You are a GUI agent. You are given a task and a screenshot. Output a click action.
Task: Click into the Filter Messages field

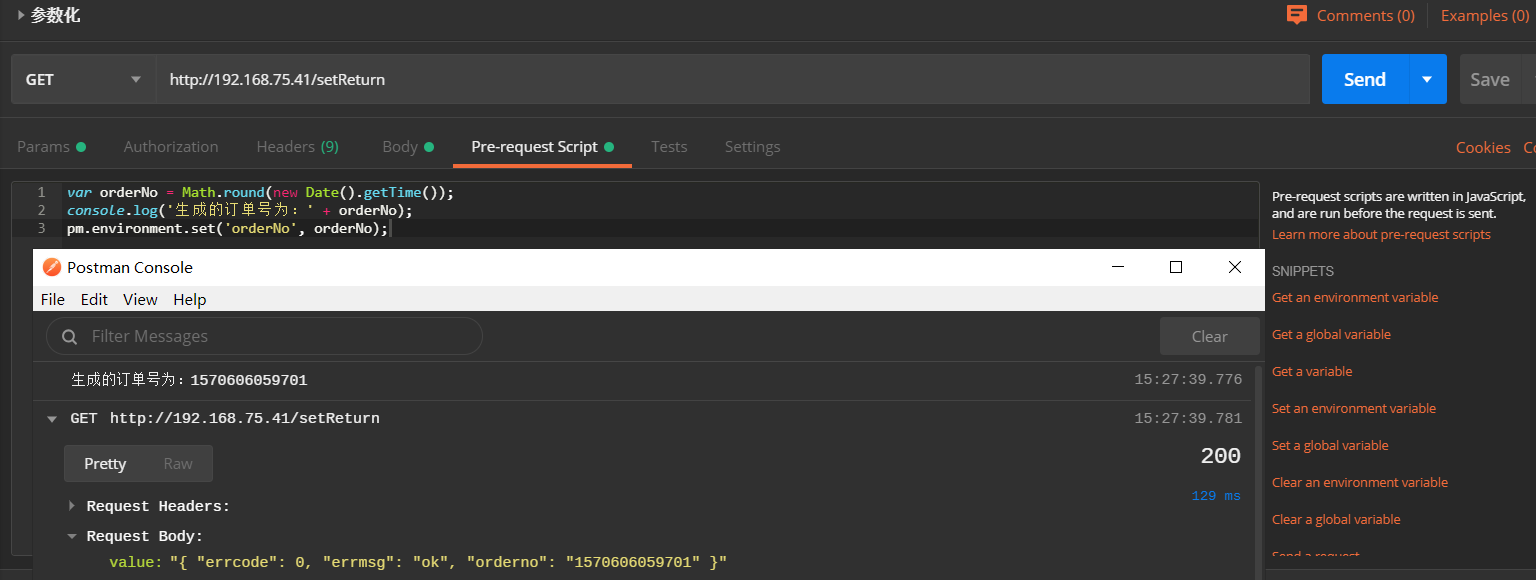click(x=280, y=337)
